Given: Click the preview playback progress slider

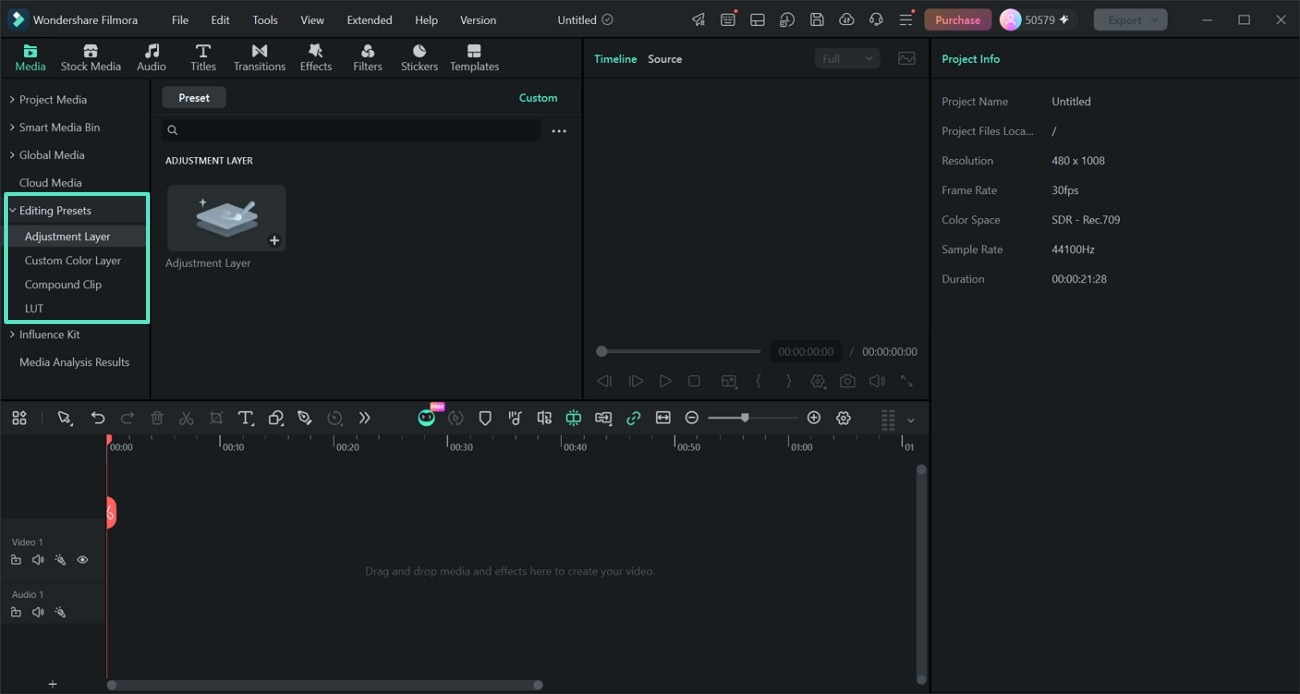Looking at the screenshot, I should pos(678,351).
